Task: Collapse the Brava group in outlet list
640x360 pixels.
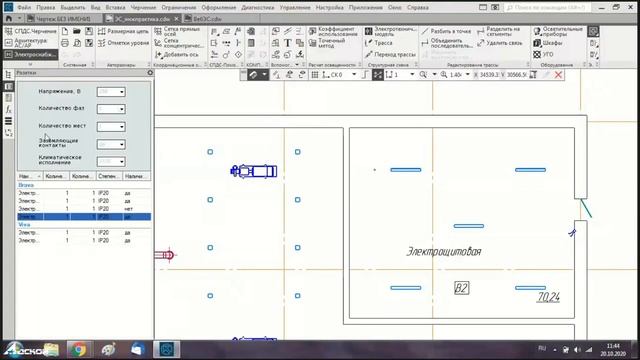Action: [26, 185]
